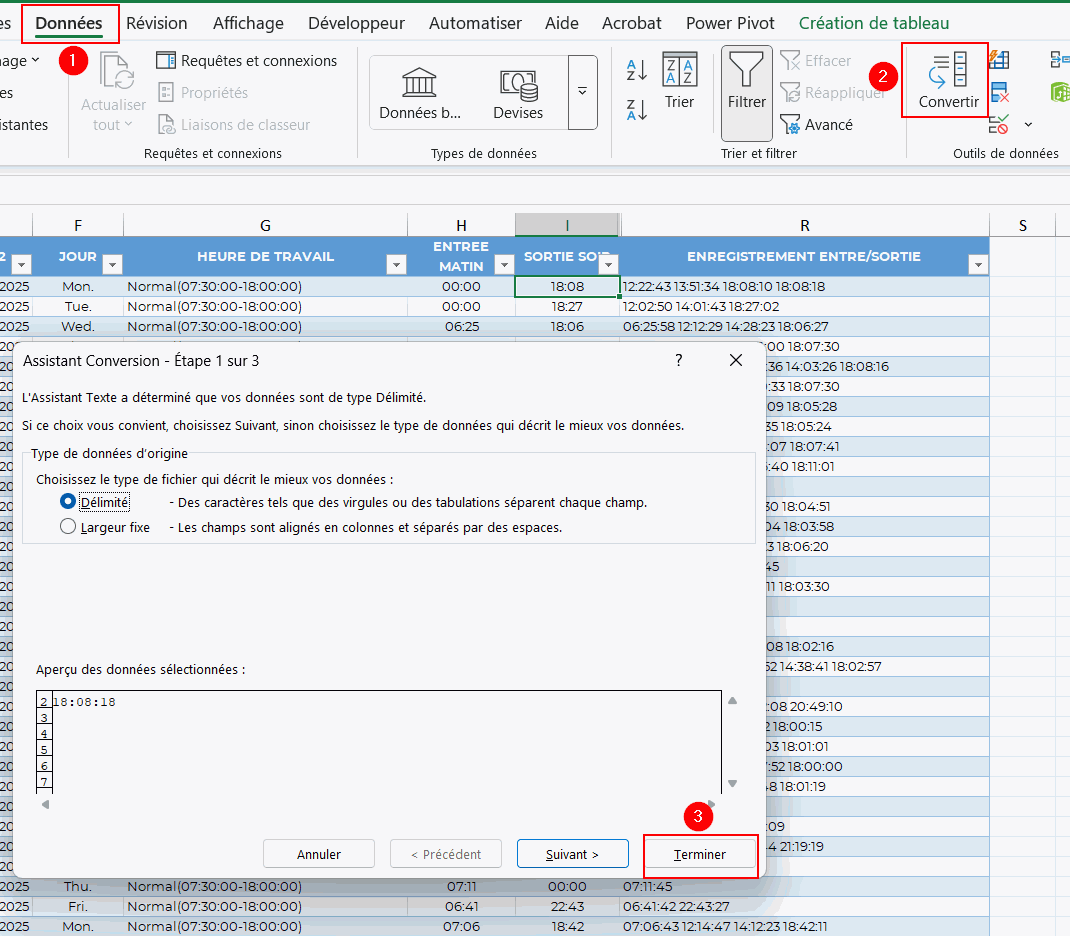The width and height of the screenshot is (1070, 936).
Task: Click the Terminer button
Action: (700, 855)
